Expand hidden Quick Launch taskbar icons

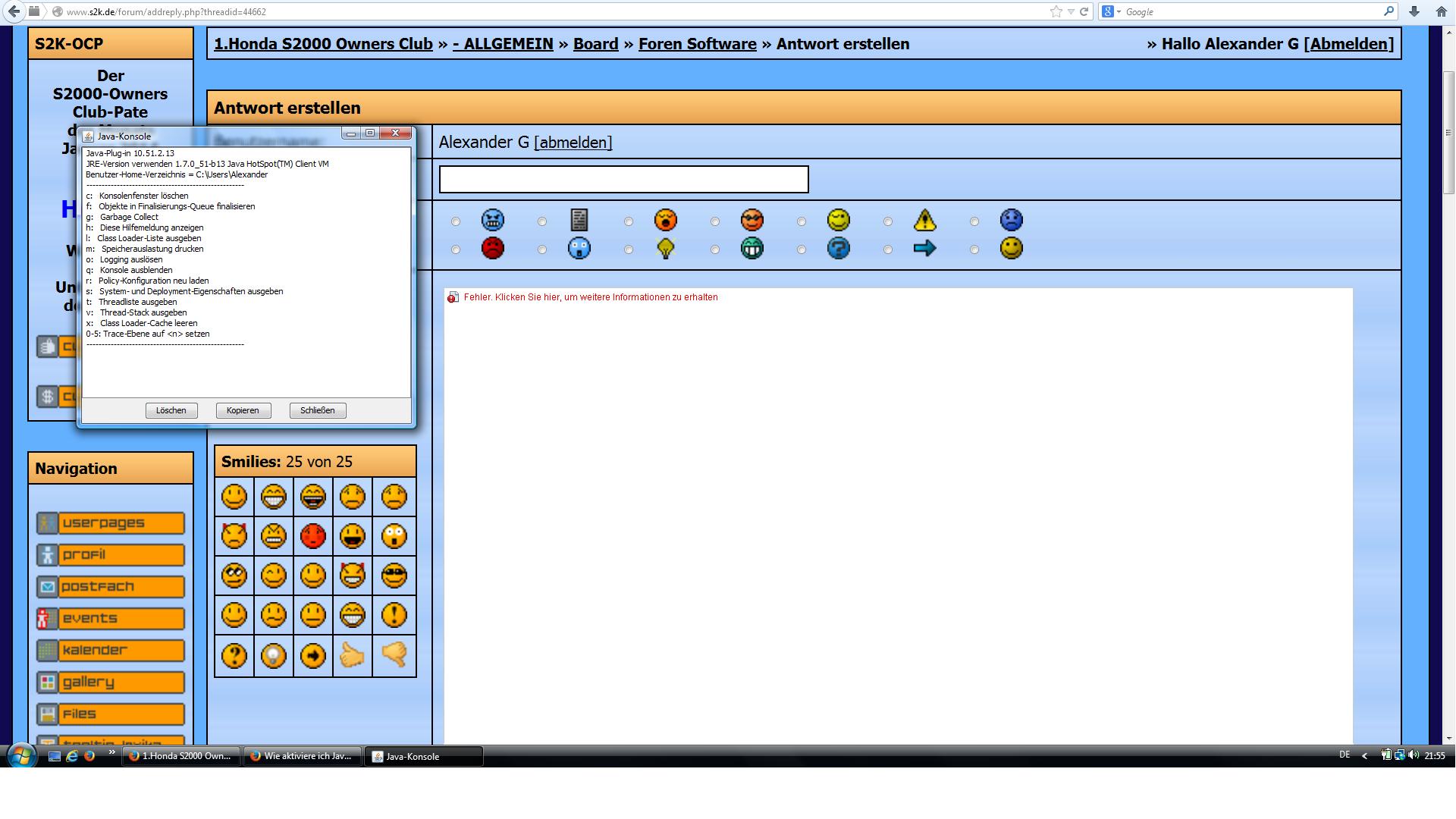pos(112,752)
